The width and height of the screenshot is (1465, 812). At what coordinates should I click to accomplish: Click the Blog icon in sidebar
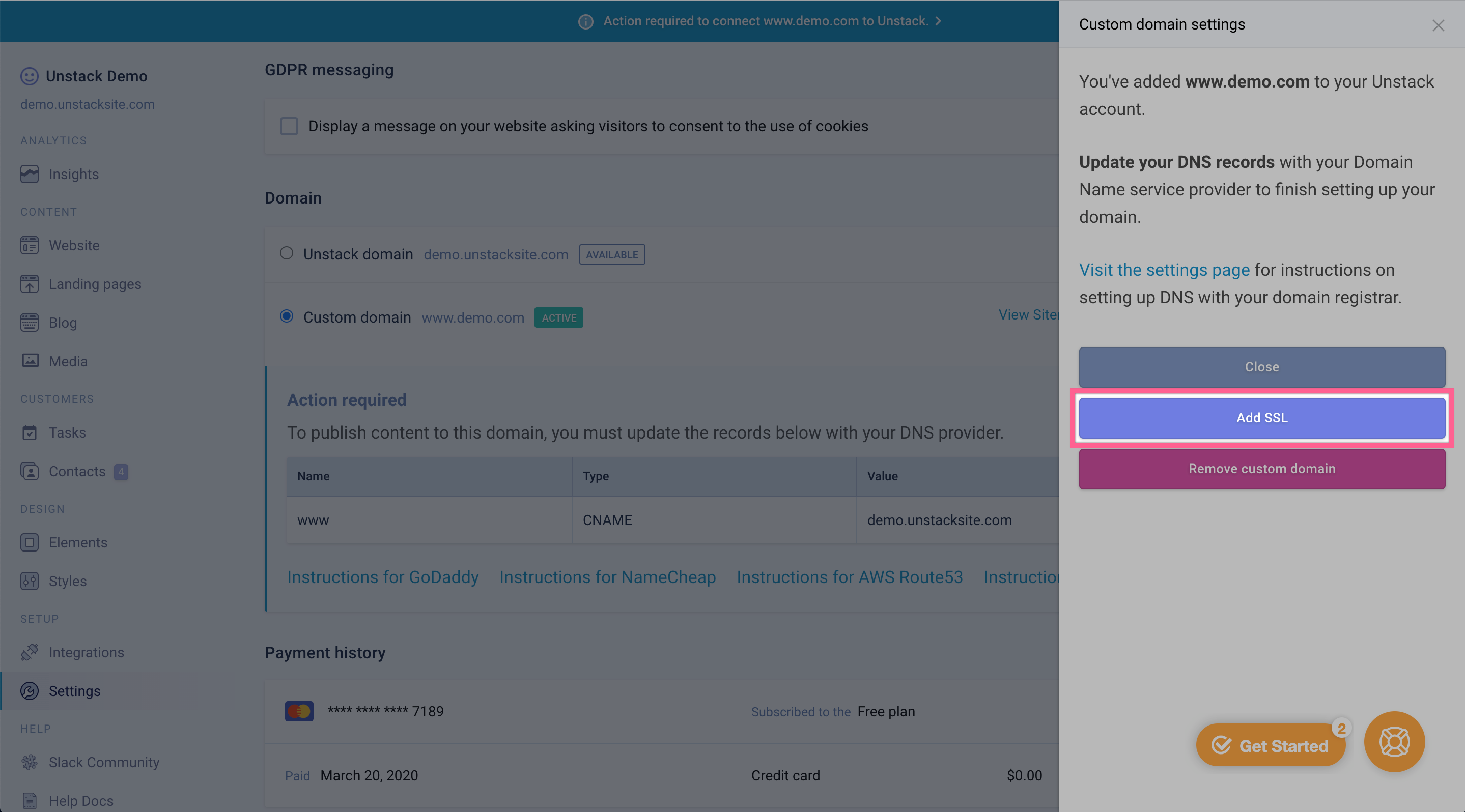coord(29,322)
